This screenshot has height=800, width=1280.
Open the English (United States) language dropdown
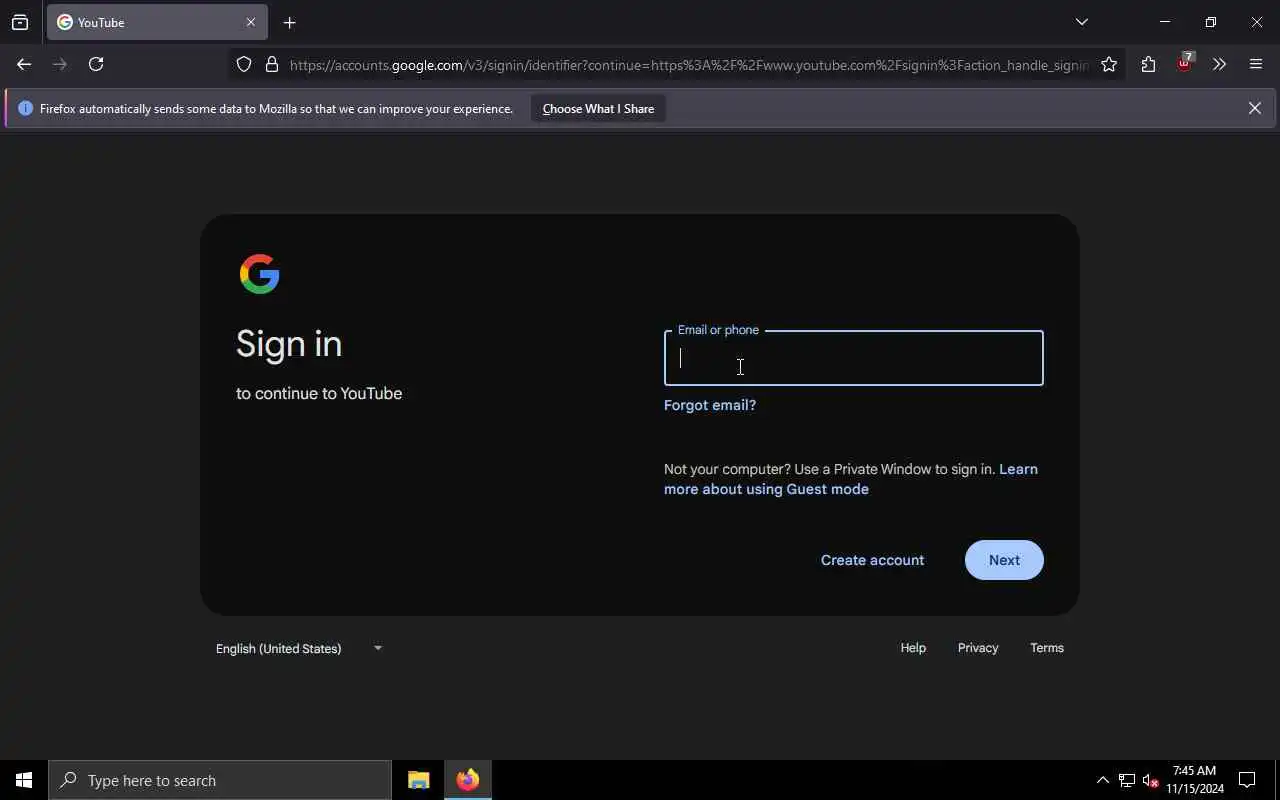click(299, 648)
